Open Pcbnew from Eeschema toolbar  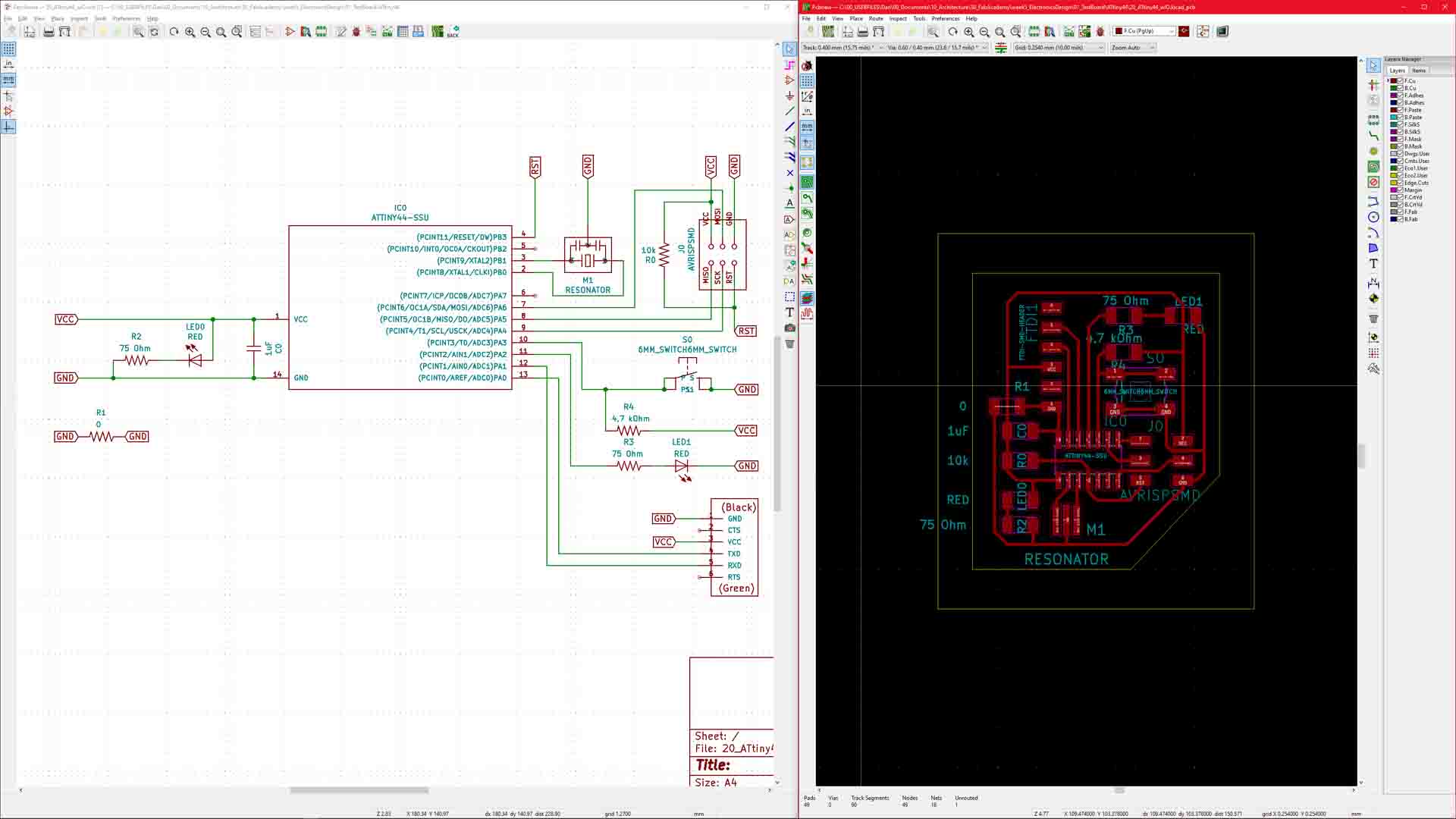pyautogui.click(x=438, y=32)
